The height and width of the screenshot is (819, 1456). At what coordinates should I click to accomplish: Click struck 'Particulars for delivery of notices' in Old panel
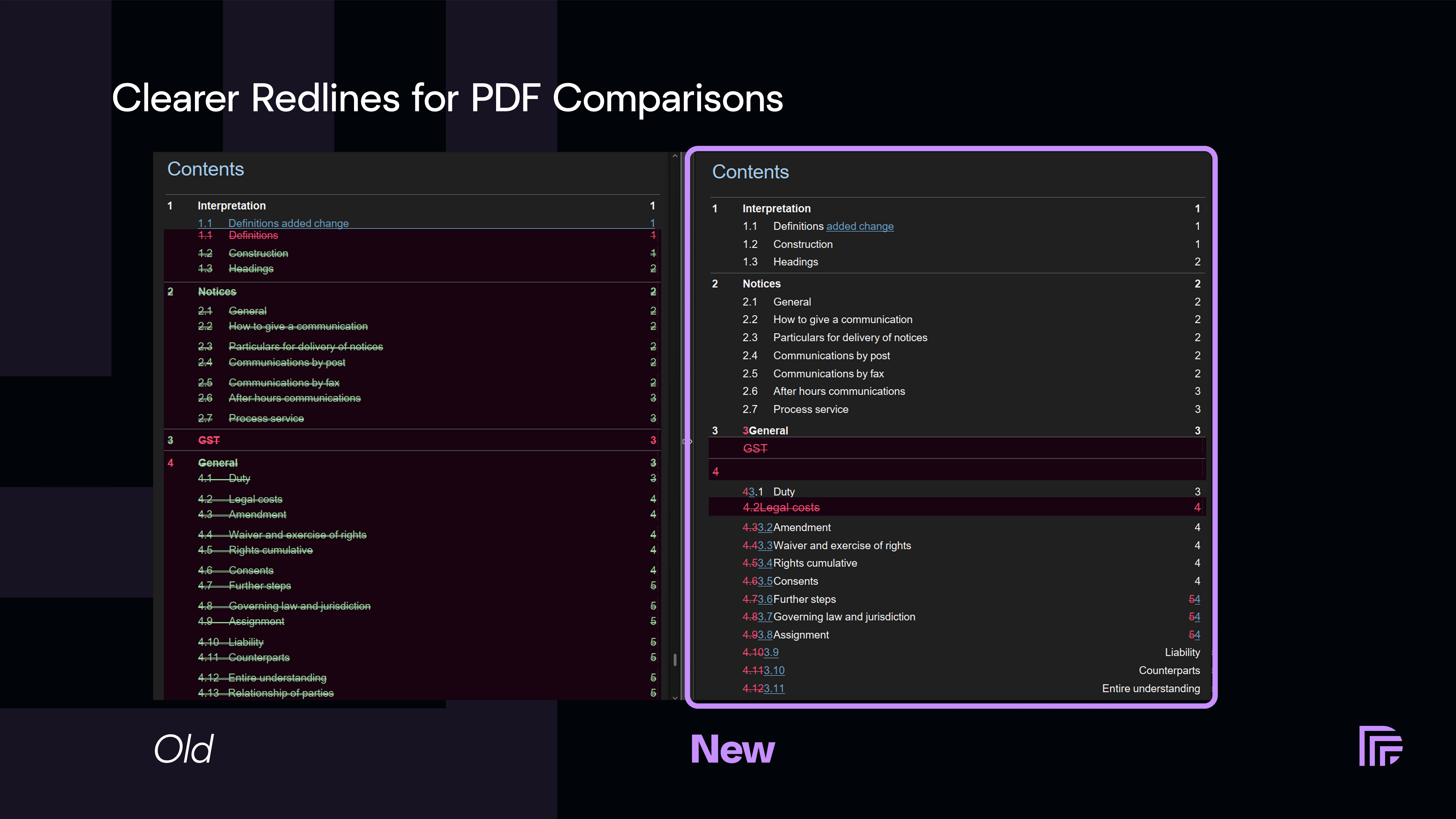click(x=306, y=347)
